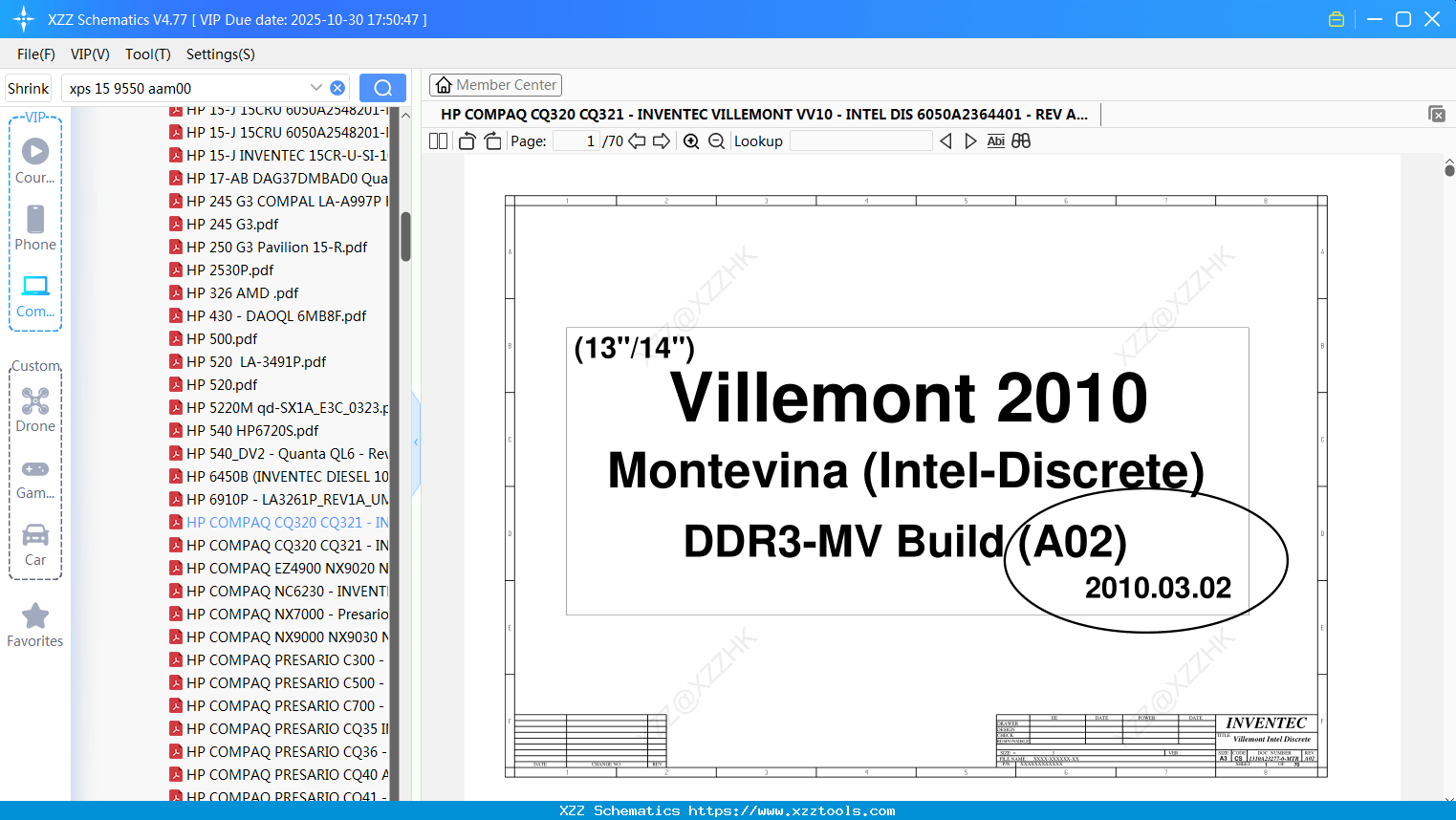
Task: Go to the previous page arrow
Action: [637, 141]
